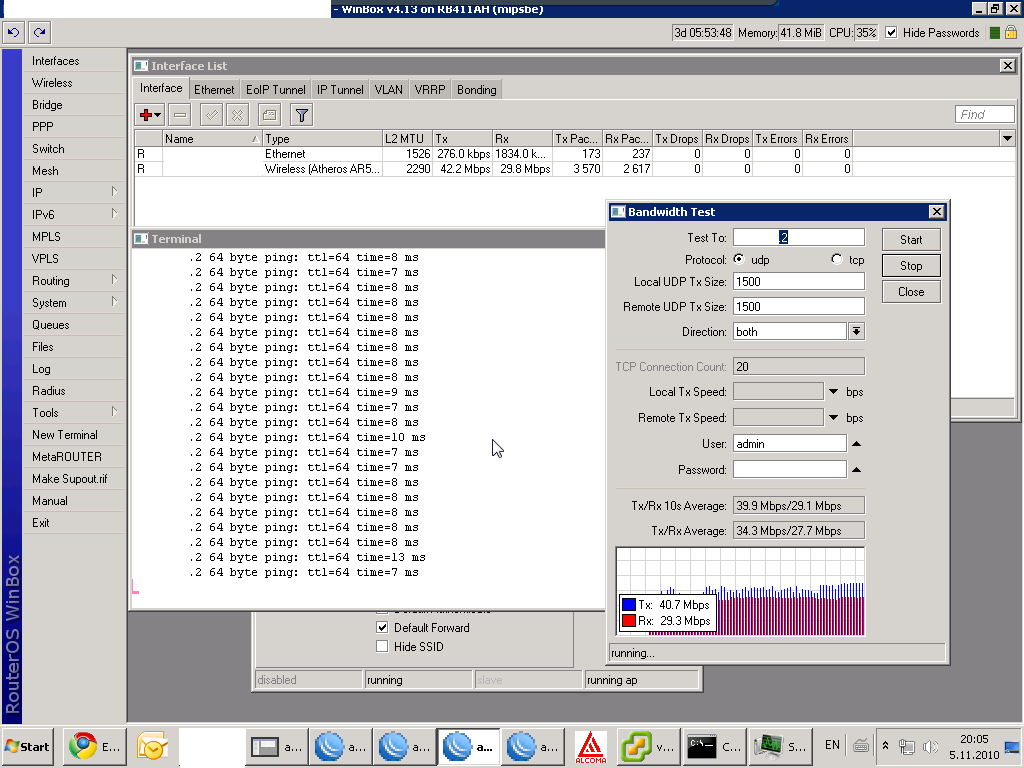Expand Remote Tx Speed option arrow
1024x768 pixels.
[833, 417]
